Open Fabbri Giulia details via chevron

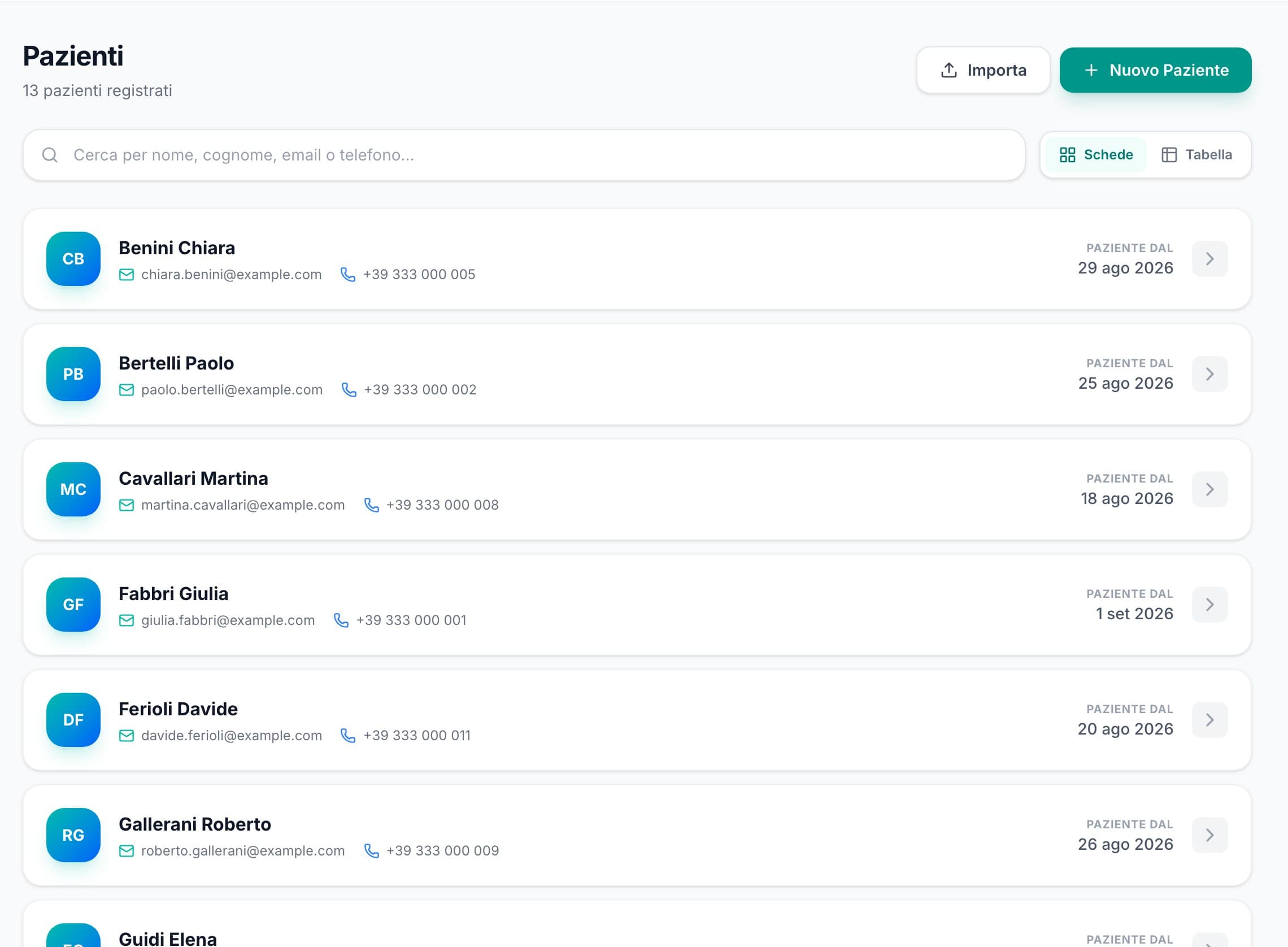[1209, 604]
